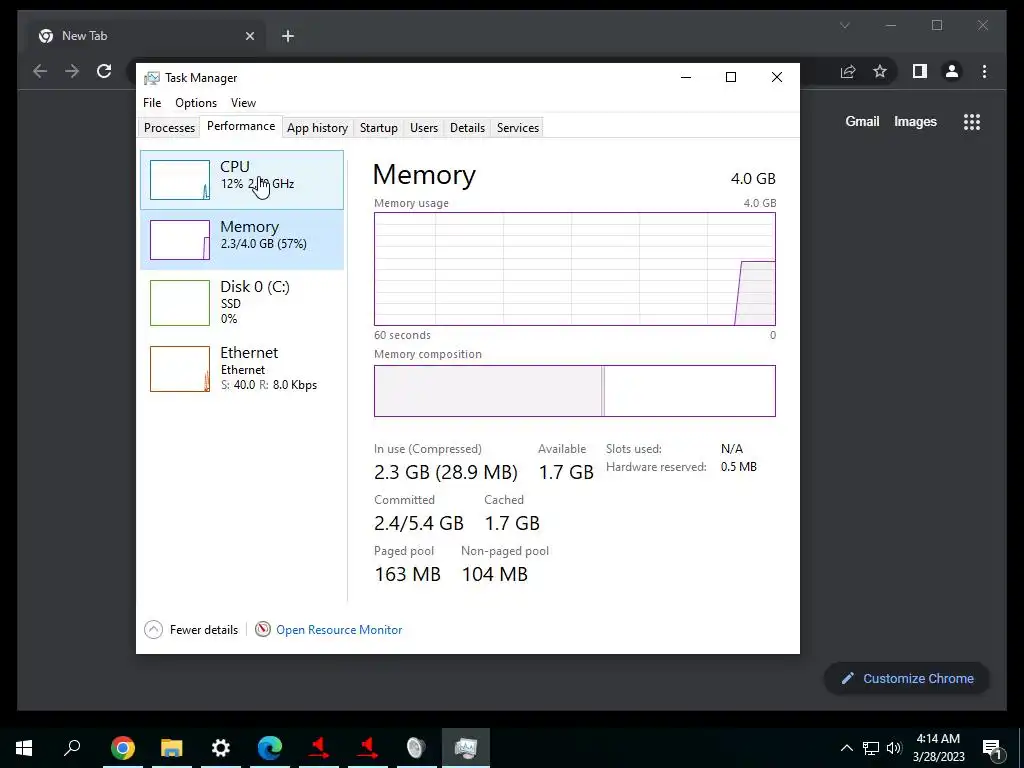
Task: Go back in Chrome
Action: coord(40,71)
